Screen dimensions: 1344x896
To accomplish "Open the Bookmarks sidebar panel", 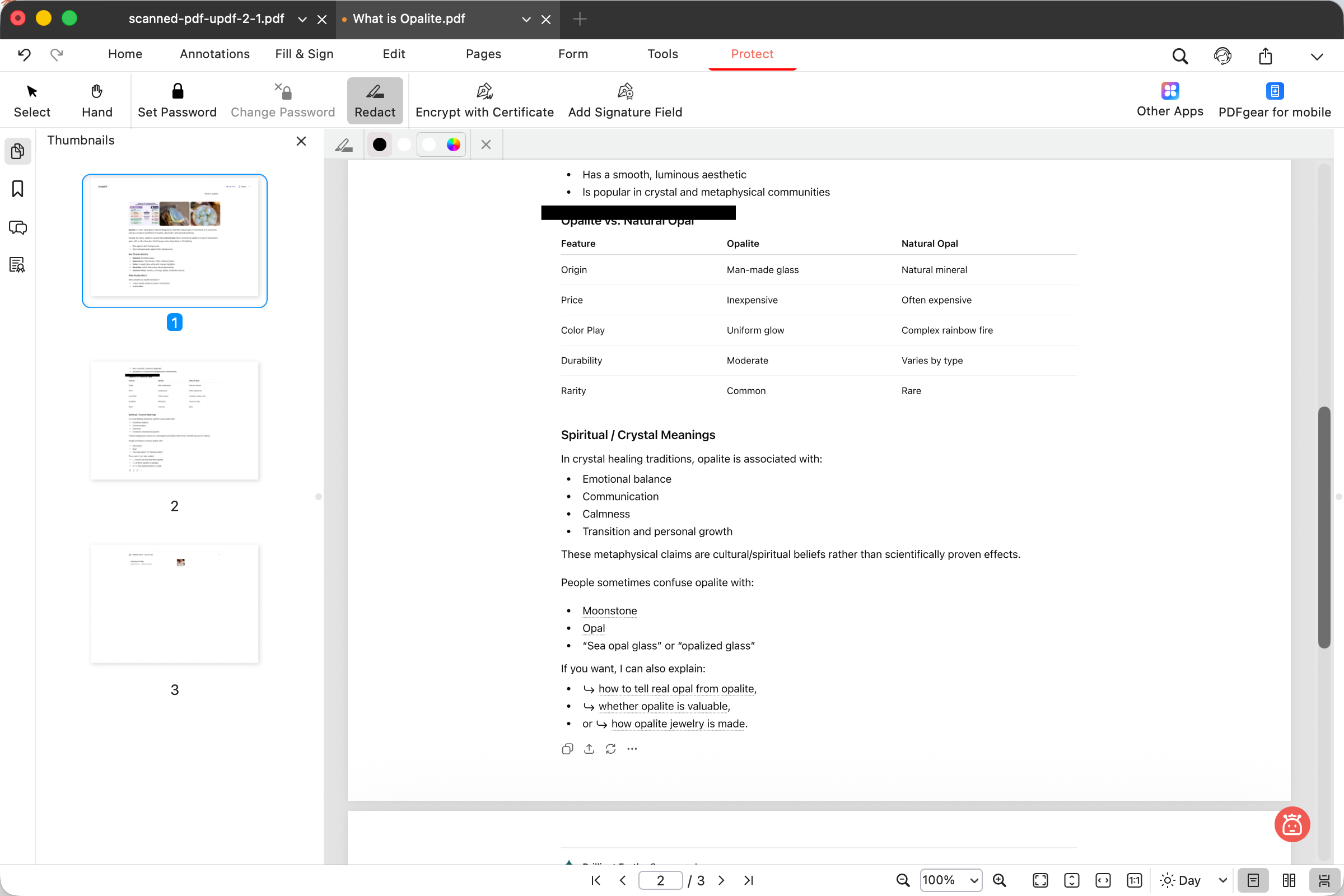I will (18, 189).
